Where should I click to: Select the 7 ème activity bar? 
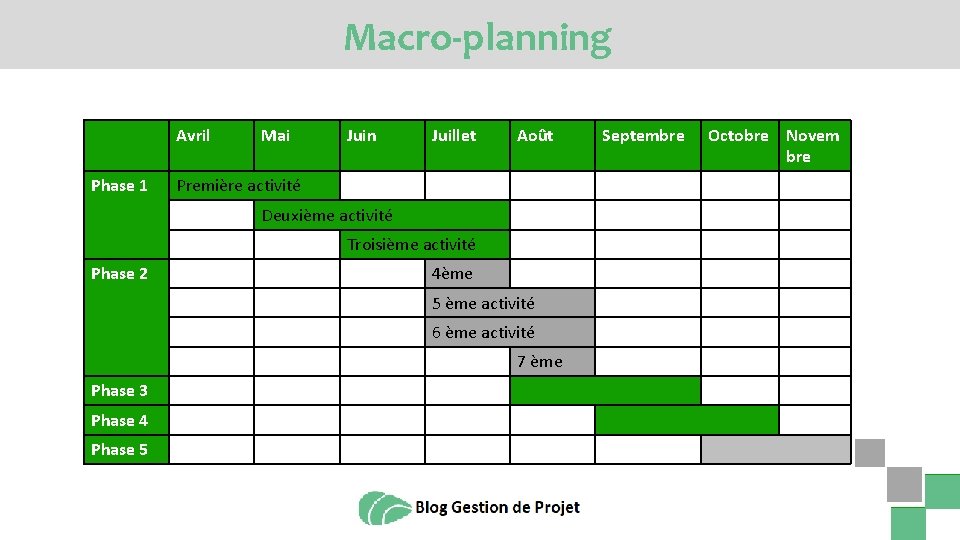tap(552, 361)
